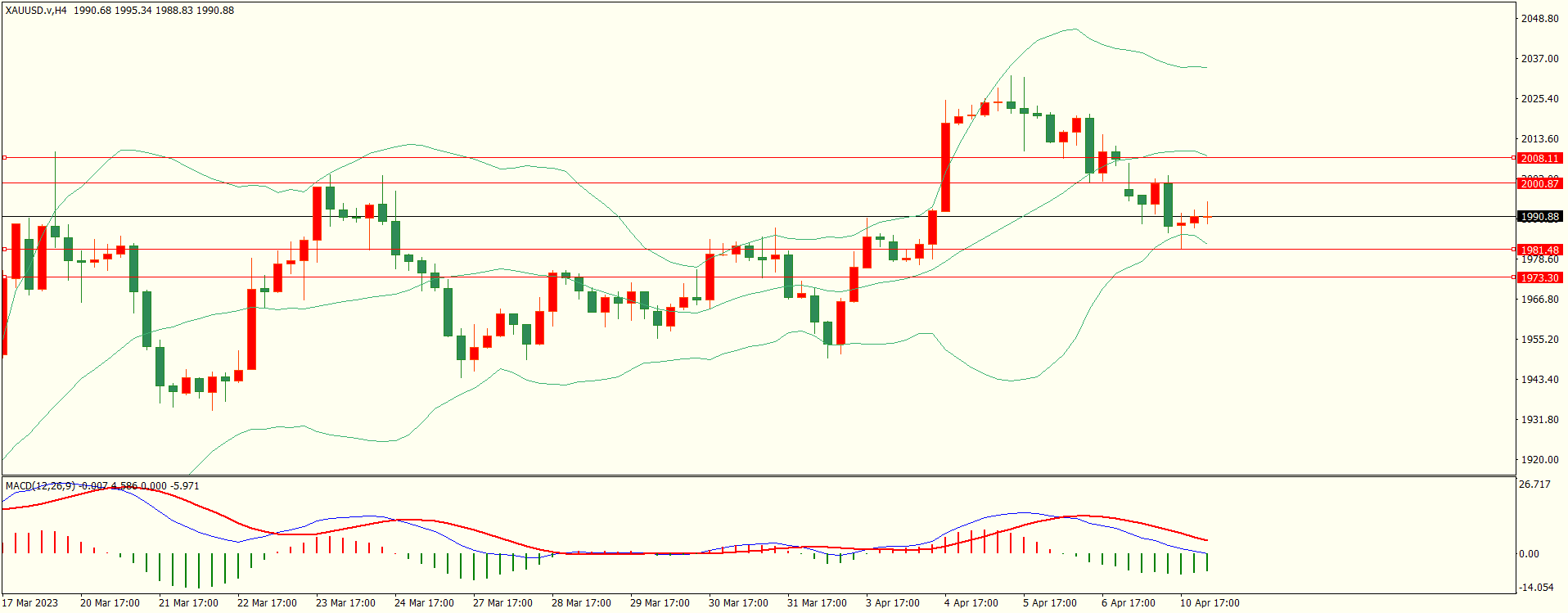The width and height of the screenshot is (1568, 613).
Task: Click the black 1990.88 current price tag
Action: 1539,217
